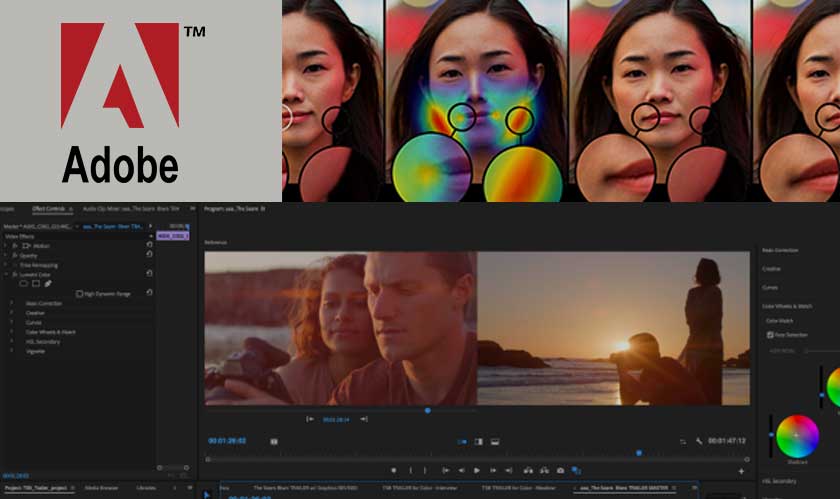This screenshot has width=840, height=499.
Task: Toggle the Face Detection checkbox
Action: point(770,334)
